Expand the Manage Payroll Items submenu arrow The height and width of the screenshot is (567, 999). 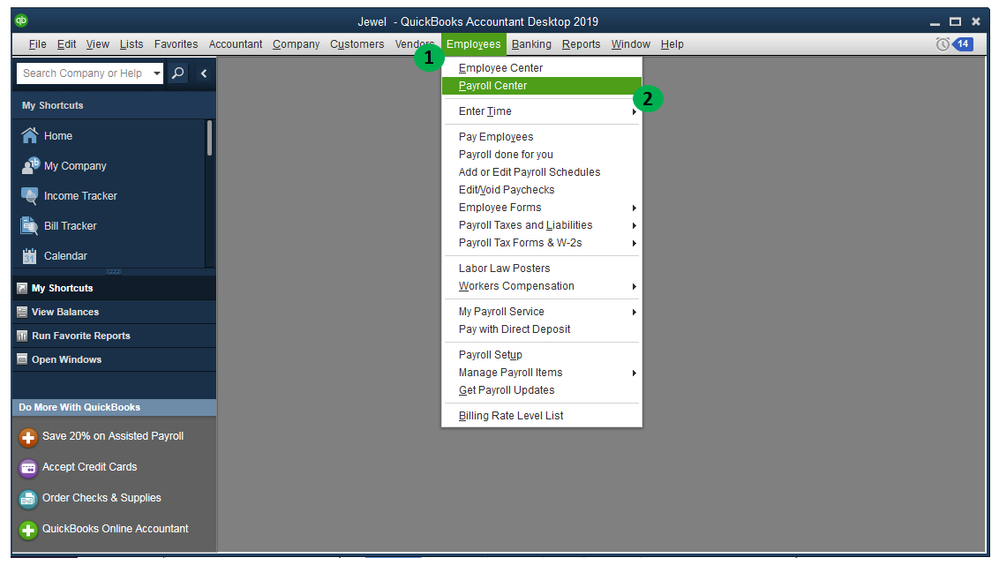tap(634, 373)
